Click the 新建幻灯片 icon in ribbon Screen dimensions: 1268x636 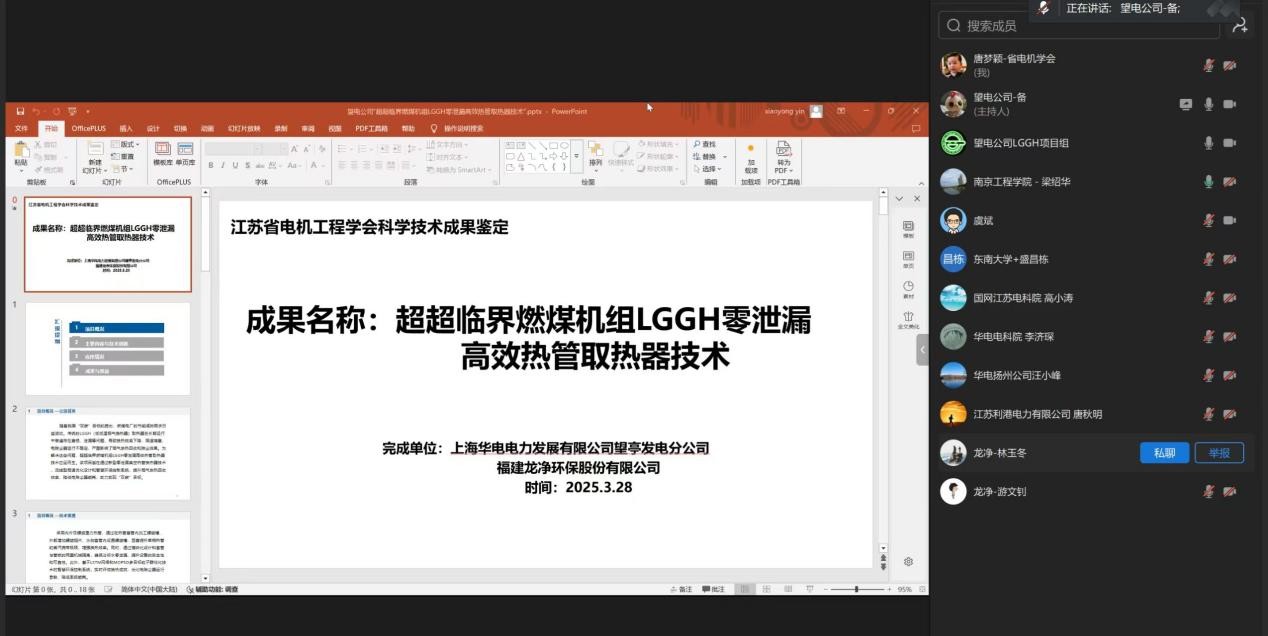pos(94,153)
